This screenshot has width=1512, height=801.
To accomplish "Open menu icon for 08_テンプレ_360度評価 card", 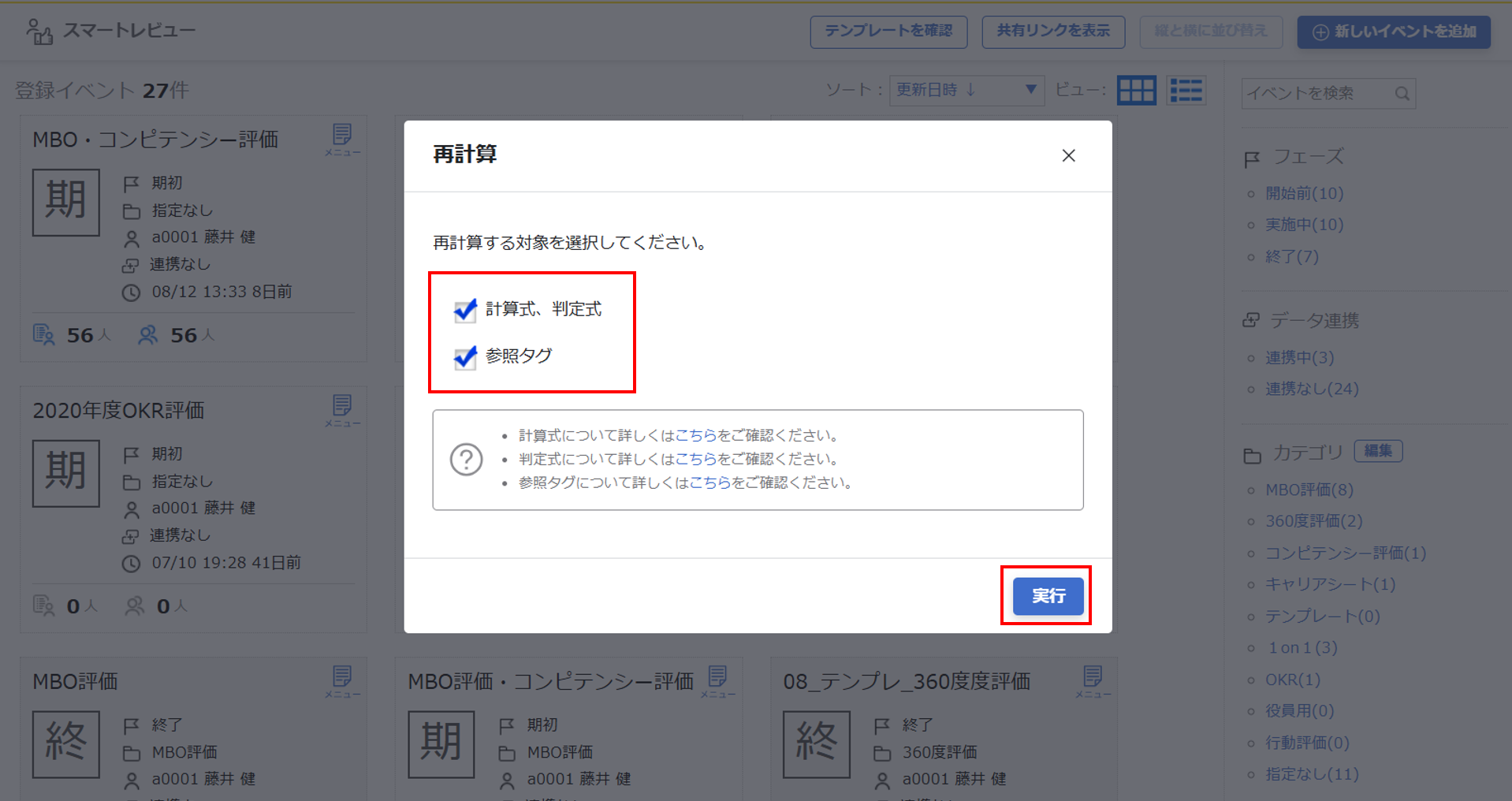I will [1093, 681].
